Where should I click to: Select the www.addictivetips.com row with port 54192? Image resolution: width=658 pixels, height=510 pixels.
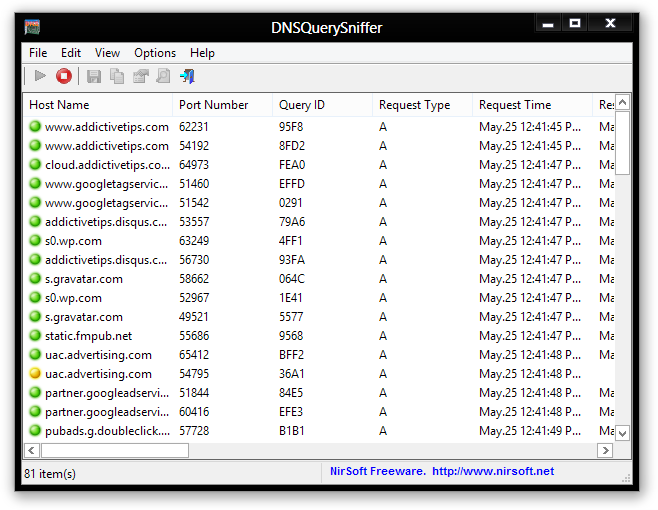pyautogui.click(x=319, y=146)
